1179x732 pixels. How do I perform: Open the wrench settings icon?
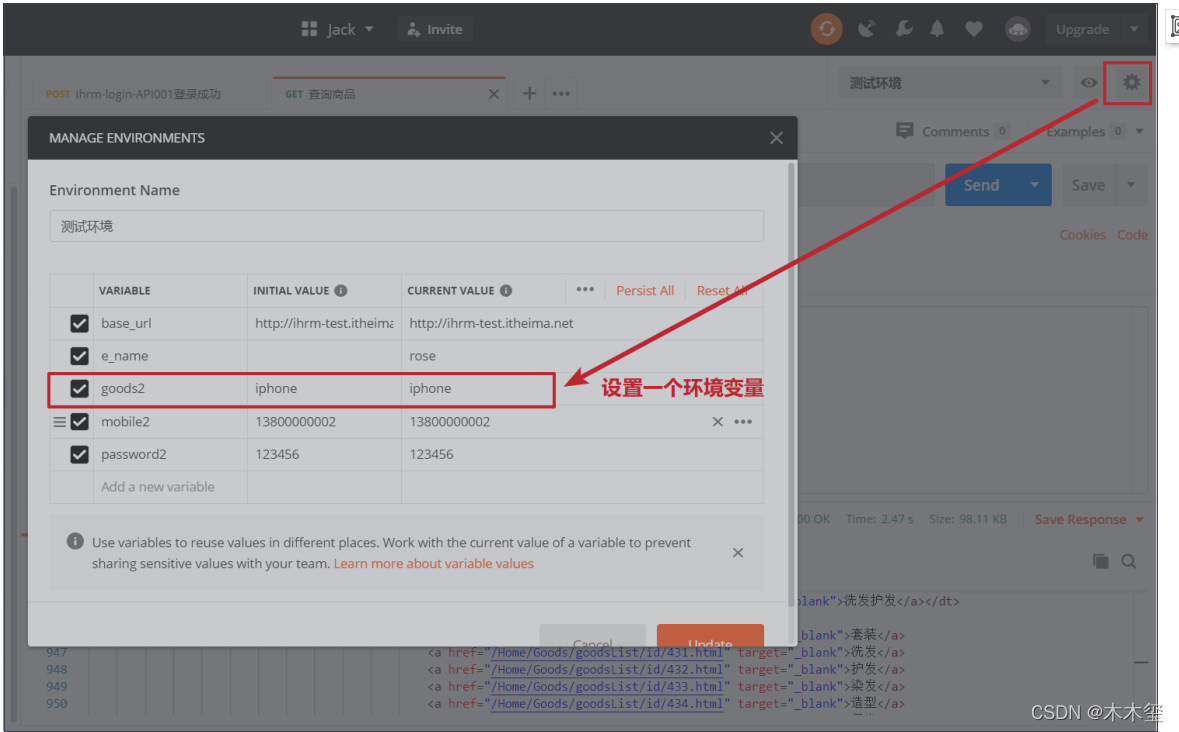click(x=904, y=29)
